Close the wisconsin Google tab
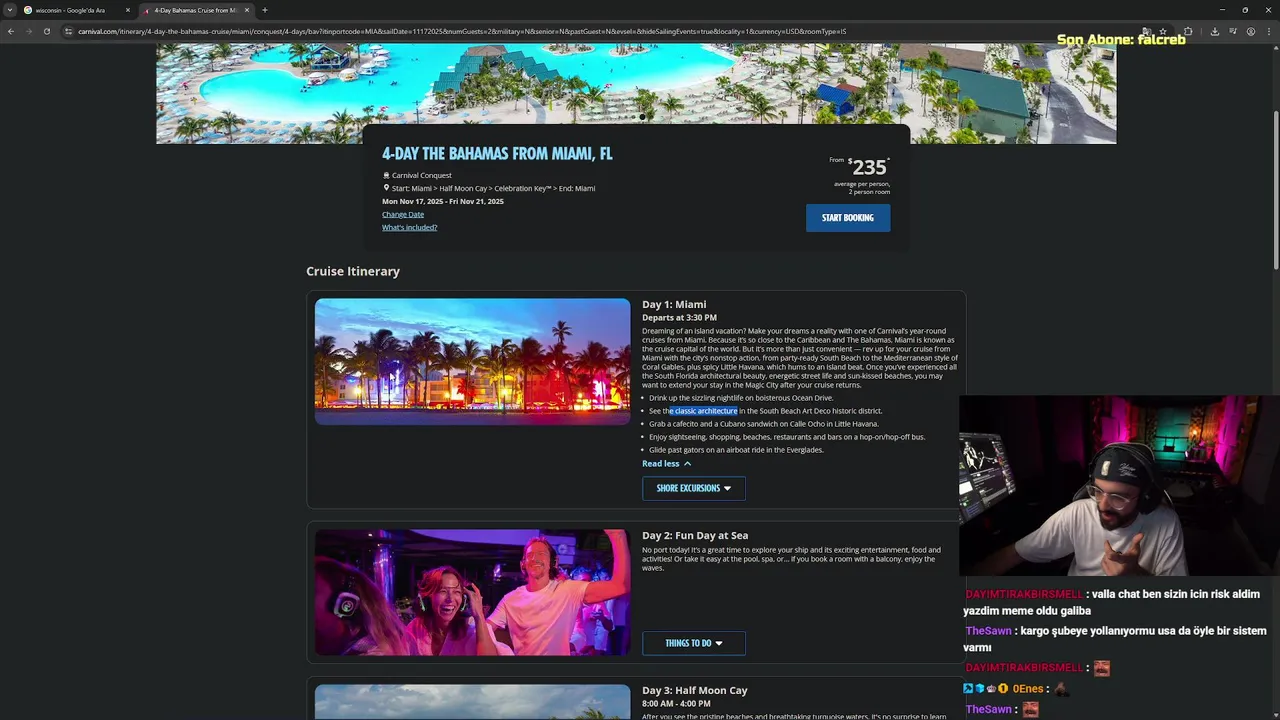The height and width of the screenshot is (720, 1280). (x=127, y=10)
